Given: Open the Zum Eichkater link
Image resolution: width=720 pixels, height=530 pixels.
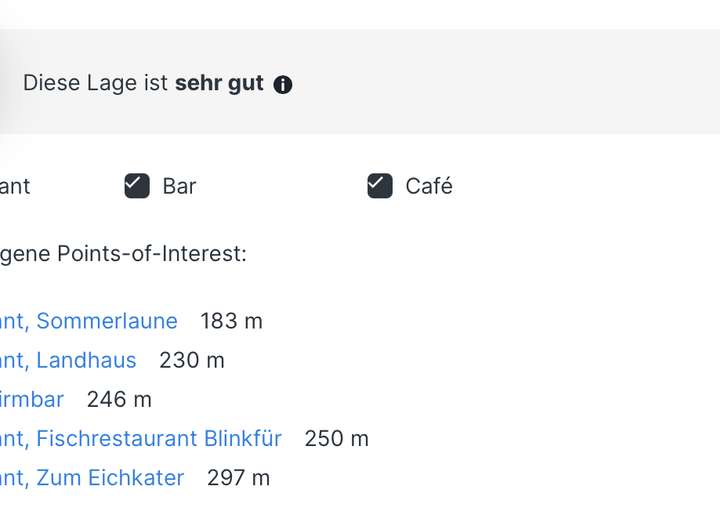Looking at the screenshot, I should [x=92, y=478].
